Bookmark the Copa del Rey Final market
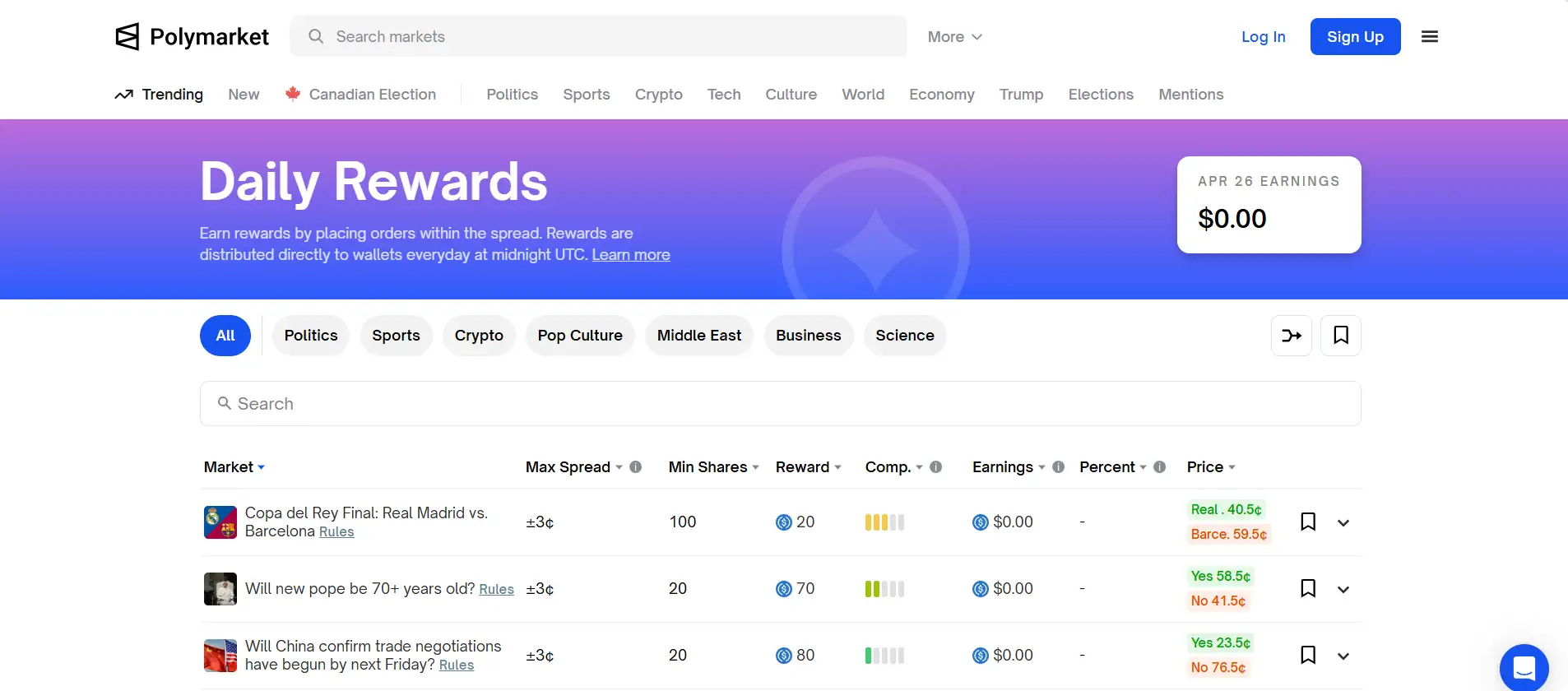 tap(1308, 522)
